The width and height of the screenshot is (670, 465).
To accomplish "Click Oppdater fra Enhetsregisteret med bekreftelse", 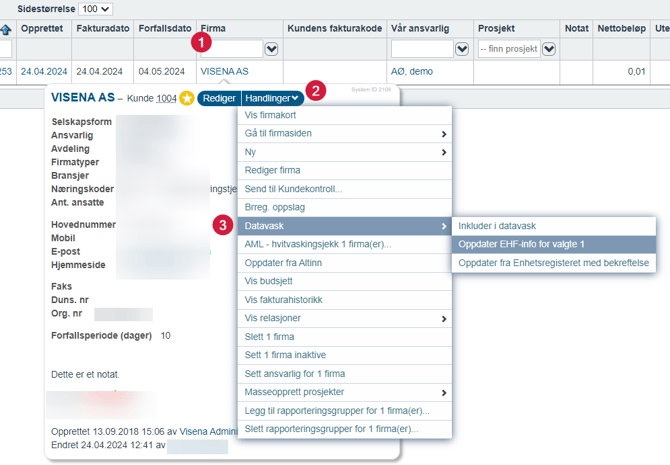I will 553,264.
